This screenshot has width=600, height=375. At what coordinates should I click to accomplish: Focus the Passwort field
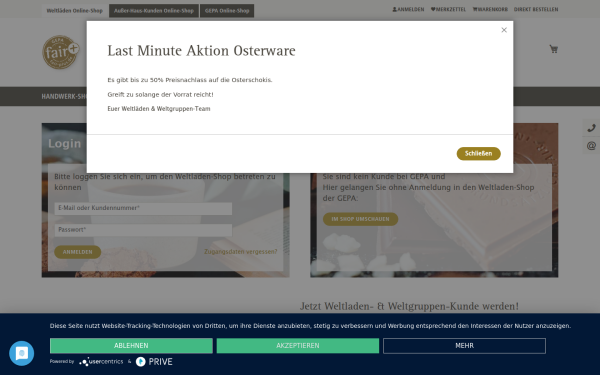143,230
